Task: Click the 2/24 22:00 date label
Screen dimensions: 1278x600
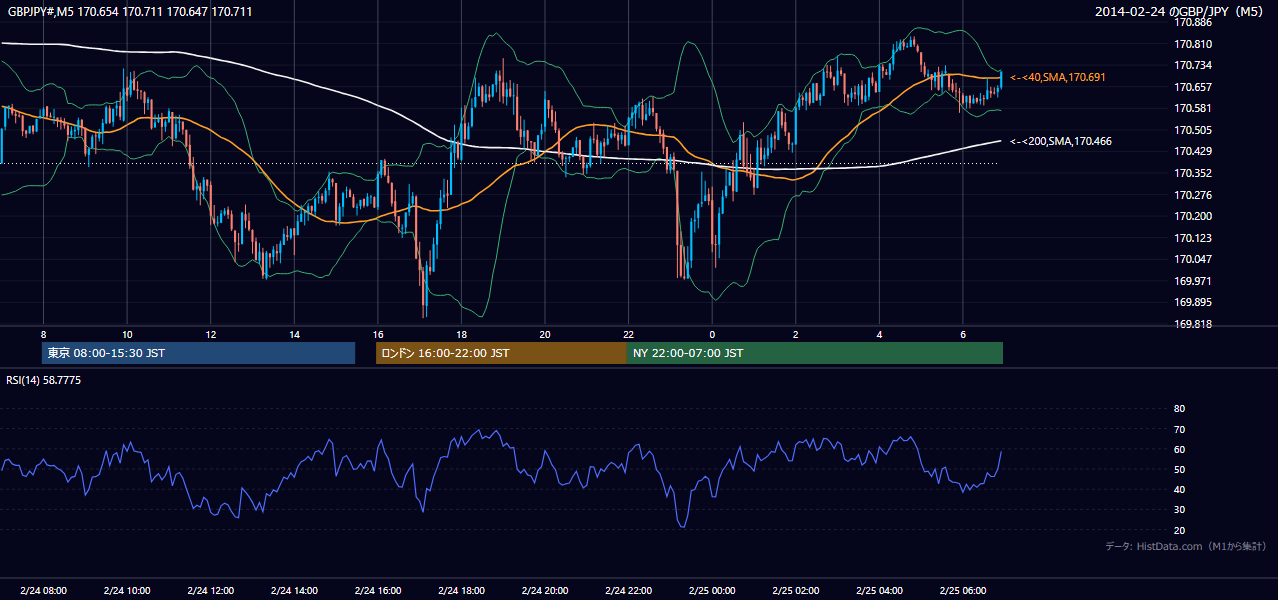Action: coord(628,591)
